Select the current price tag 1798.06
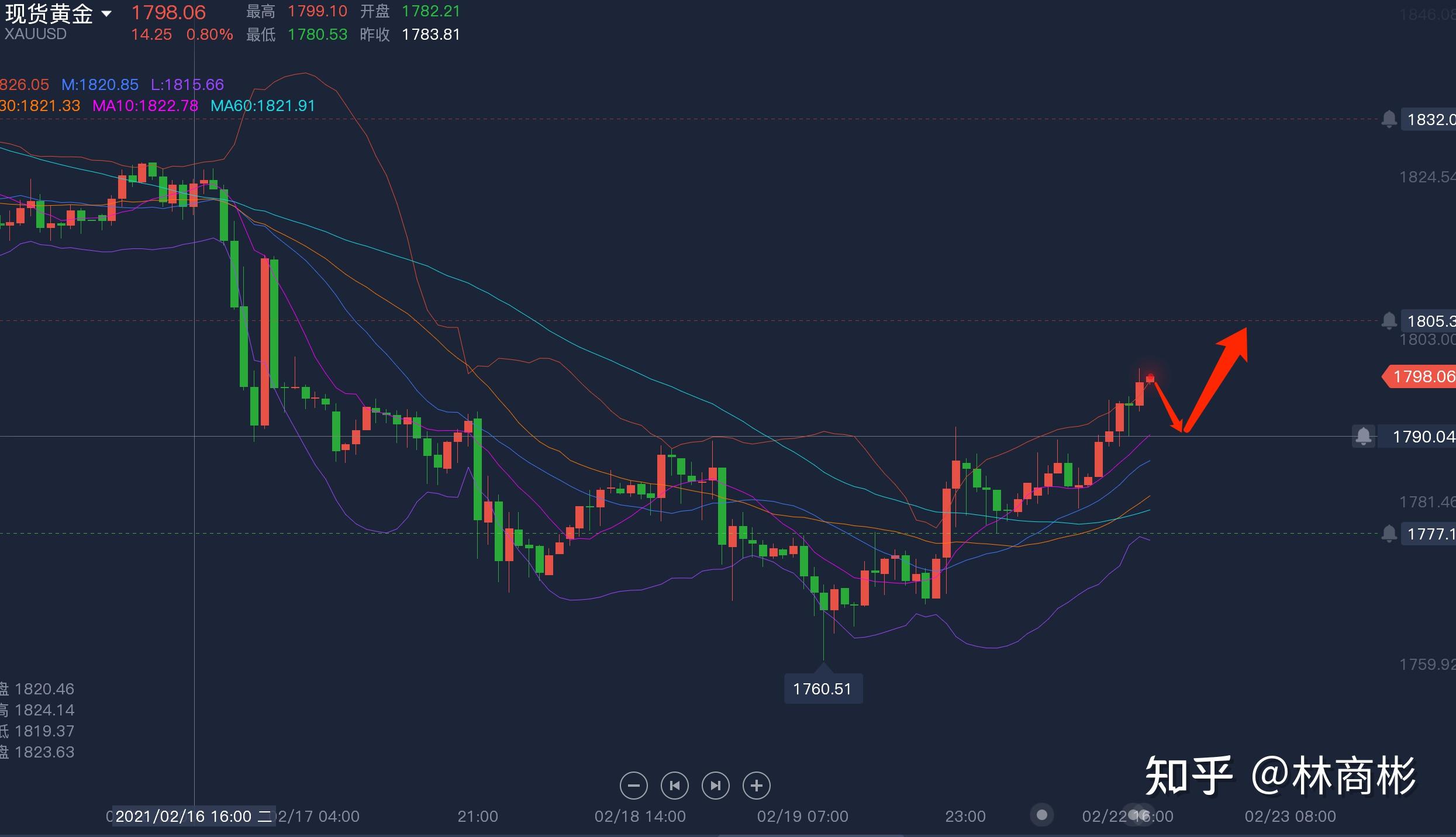 (1420, 376)
